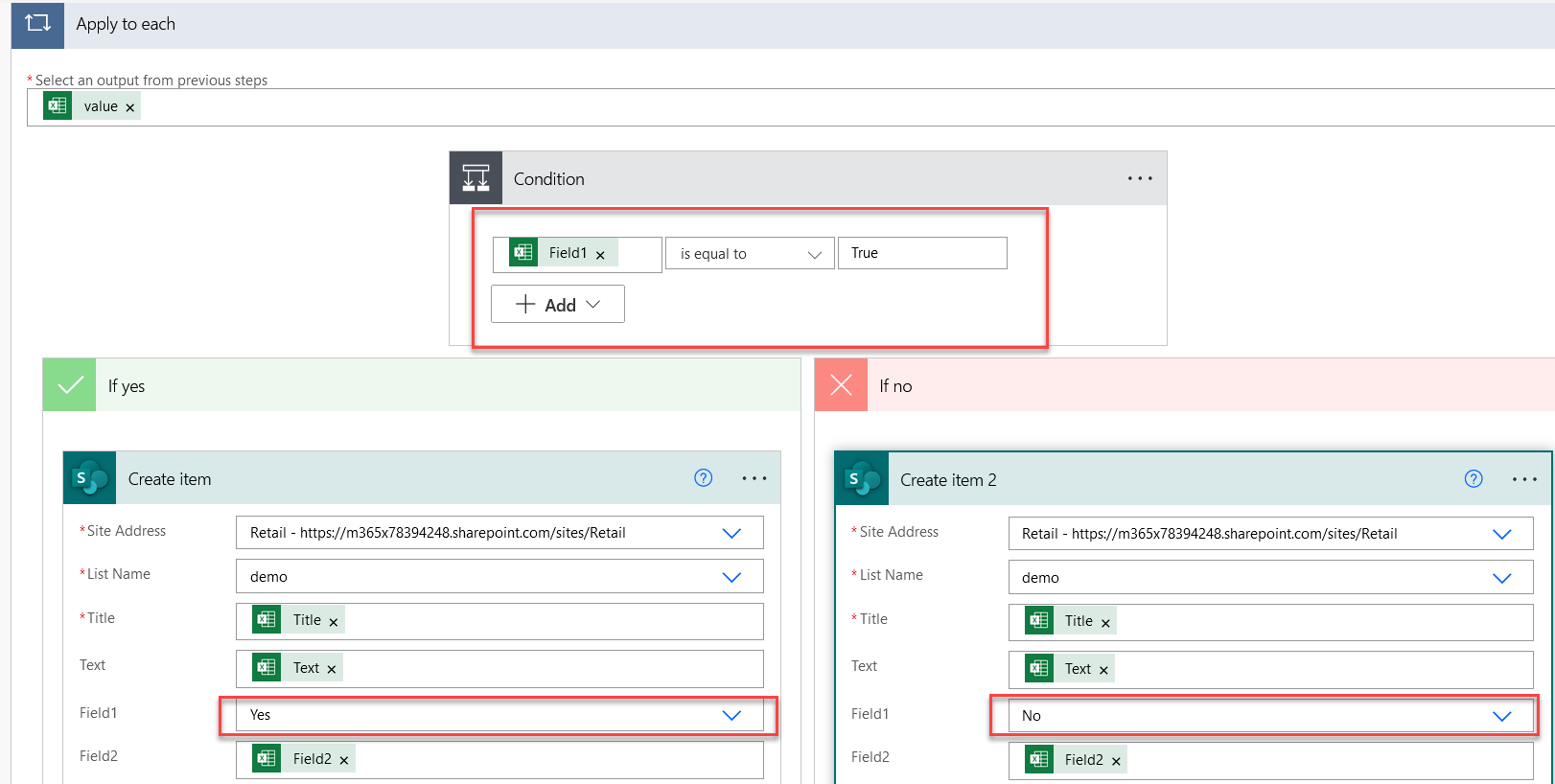Expand List Name dropdown in Create item 2
1555x784 pixels.
point(1502,578)
